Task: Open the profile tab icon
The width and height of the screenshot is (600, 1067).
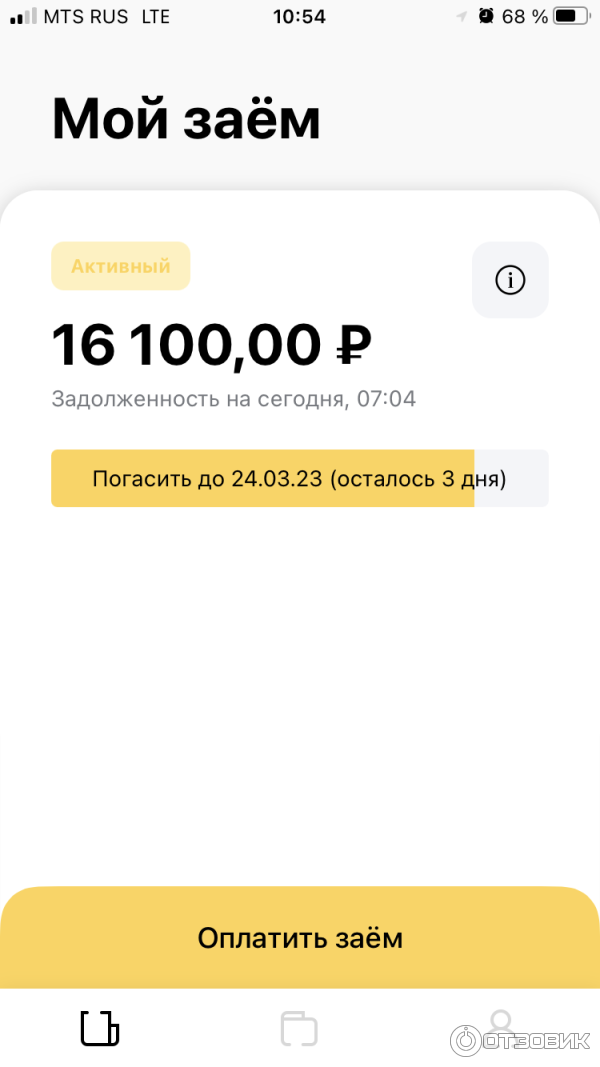Action: point(500,1023)
